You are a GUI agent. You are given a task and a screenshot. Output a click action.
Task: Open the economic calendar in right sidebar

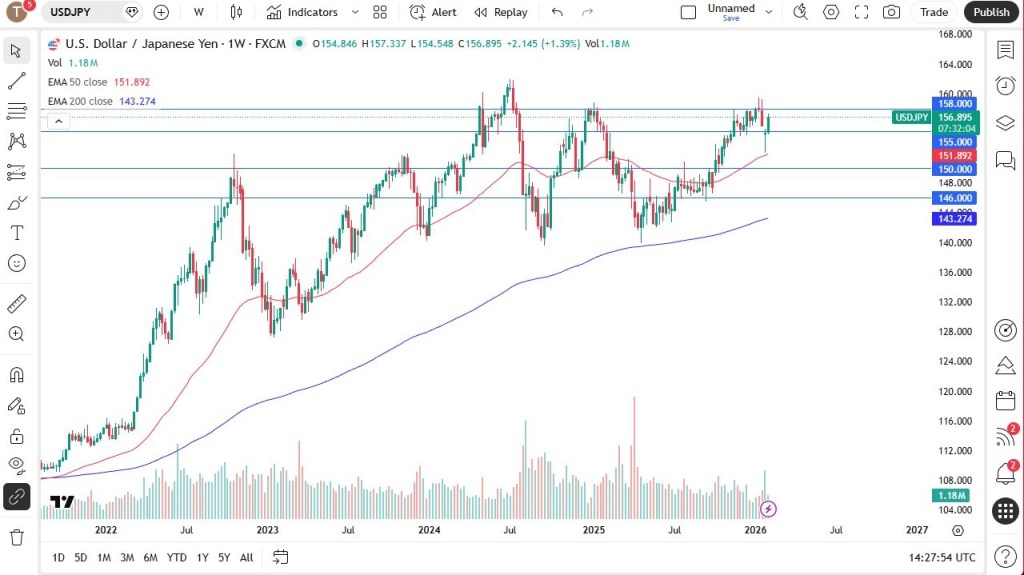[x=1005, y=401]
